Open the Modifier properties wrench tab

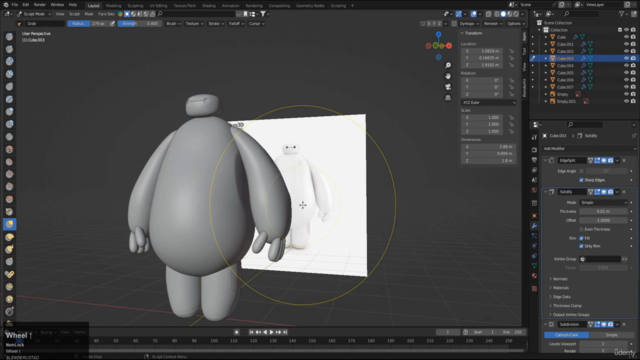[x=534, y=226]
